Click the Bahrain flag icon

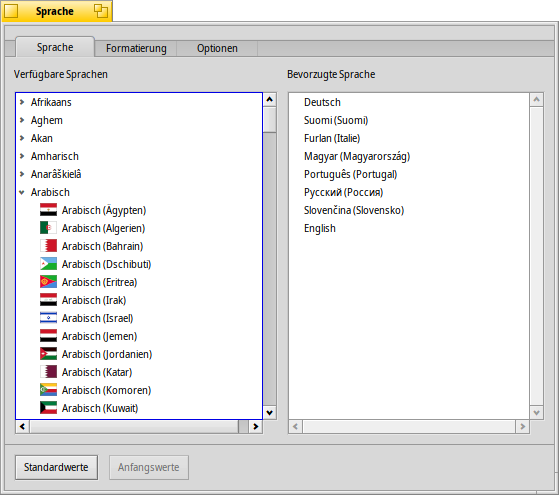click(48, 246)
